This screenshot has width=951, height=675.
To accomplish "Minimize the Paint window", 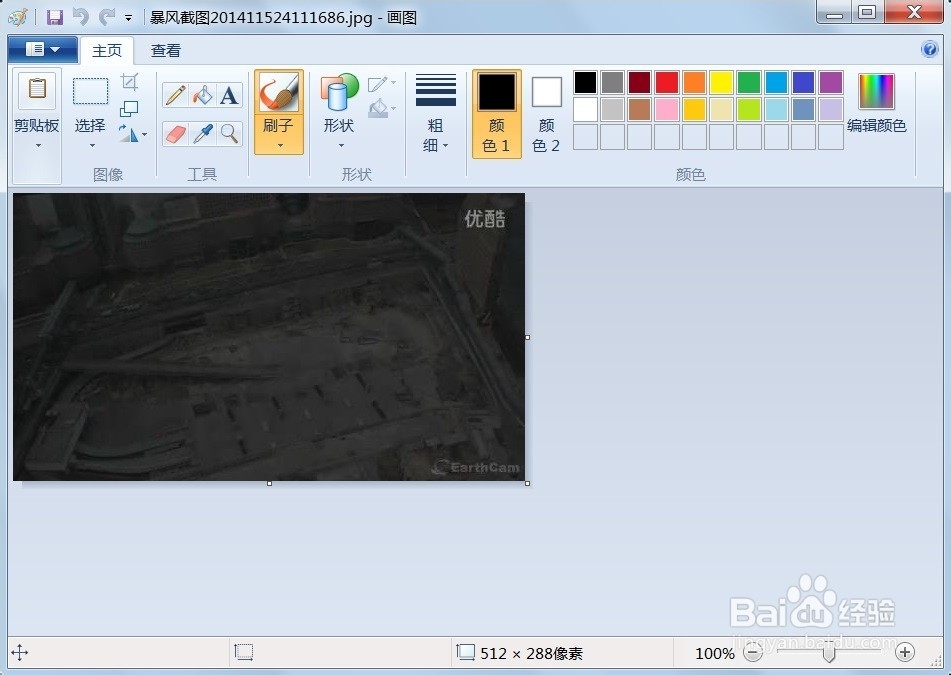I will (835, 12).
